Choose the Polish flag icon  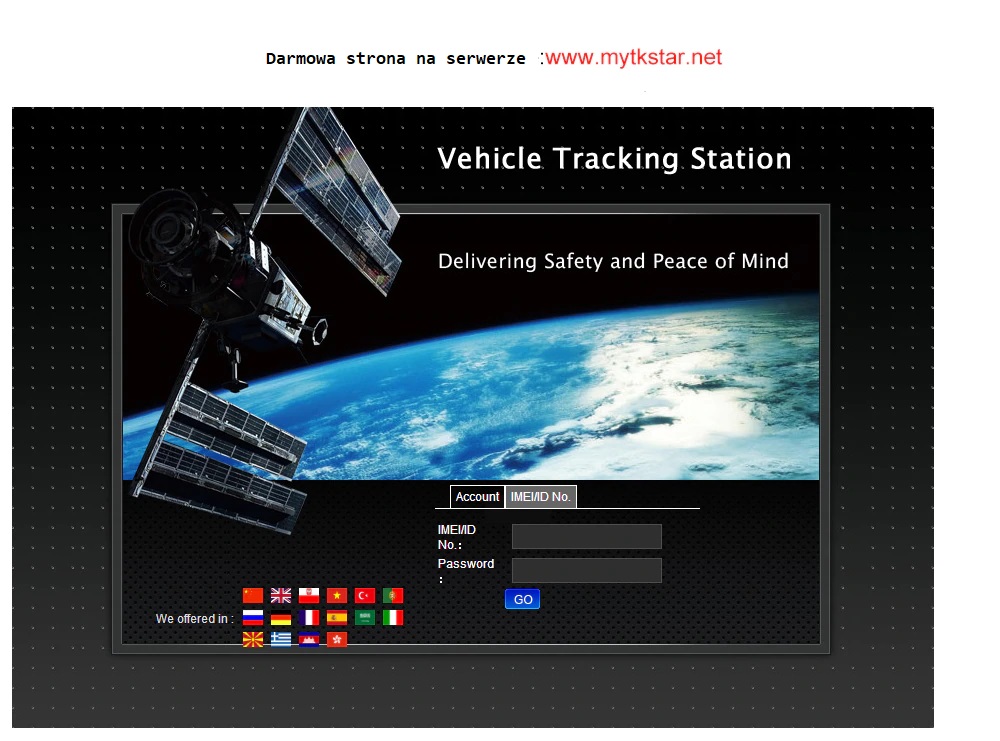309,595
